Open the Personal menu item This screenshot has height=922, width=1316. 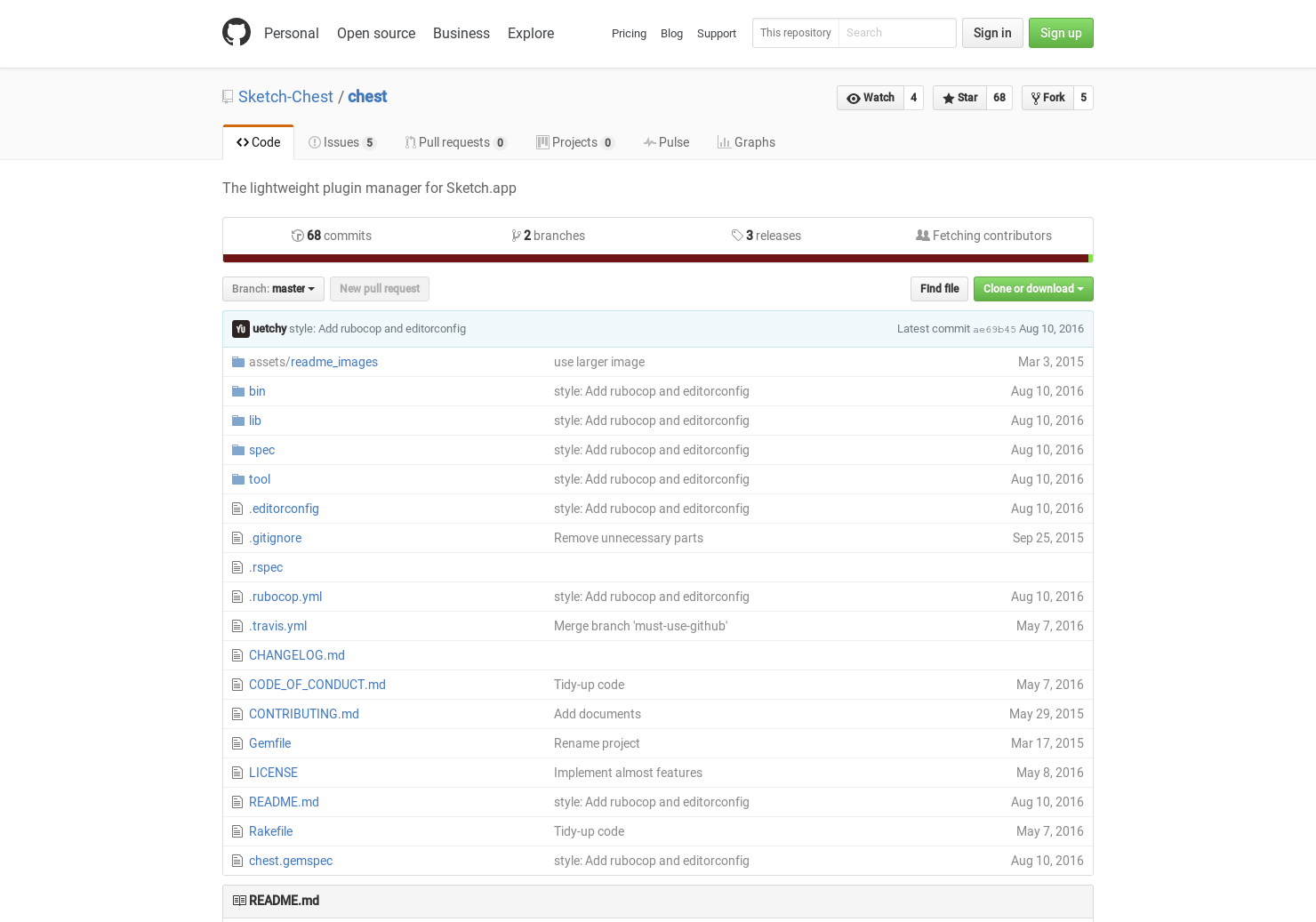(292, 33)
